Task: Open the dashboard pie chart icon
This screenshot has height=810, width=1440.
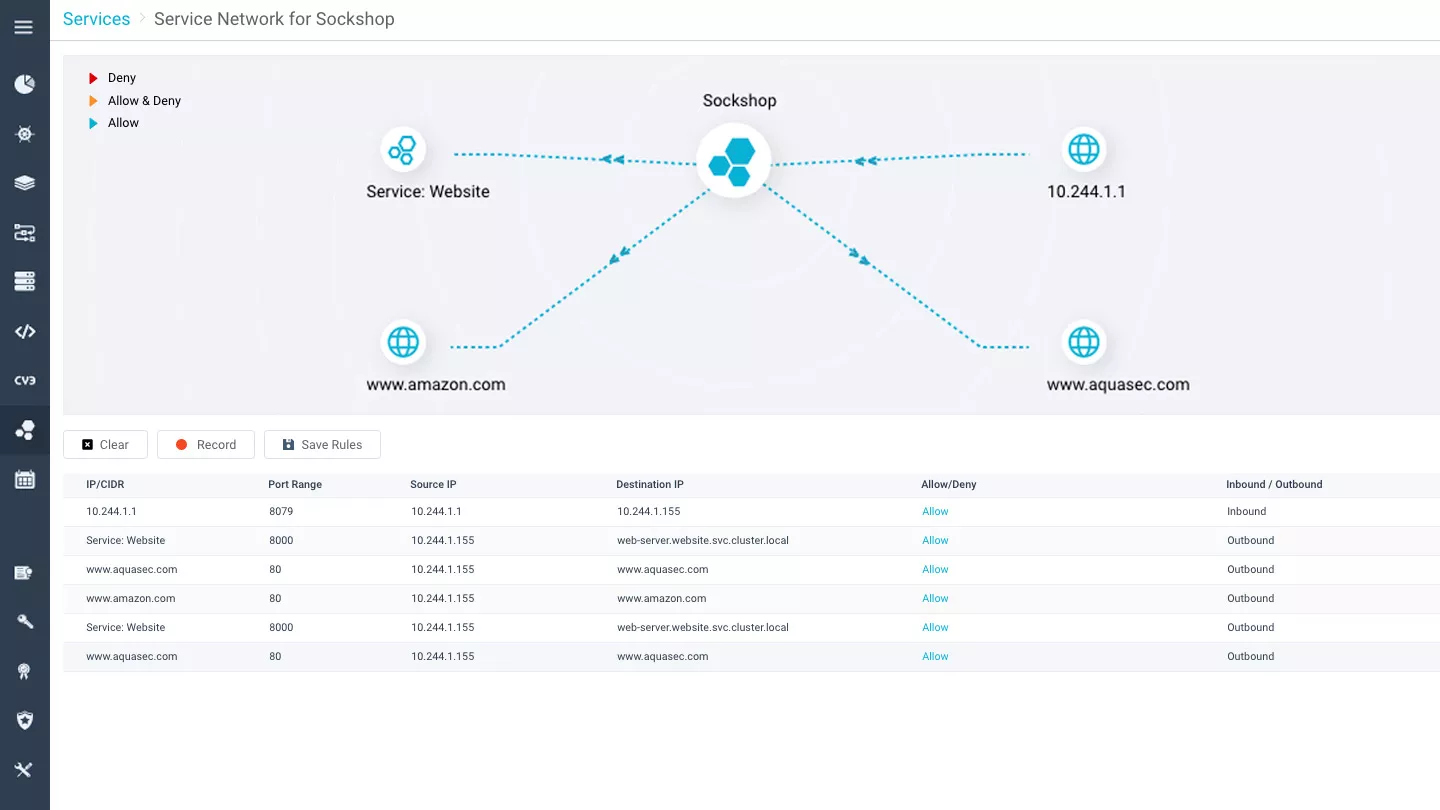Action: [x=24, y=84]
